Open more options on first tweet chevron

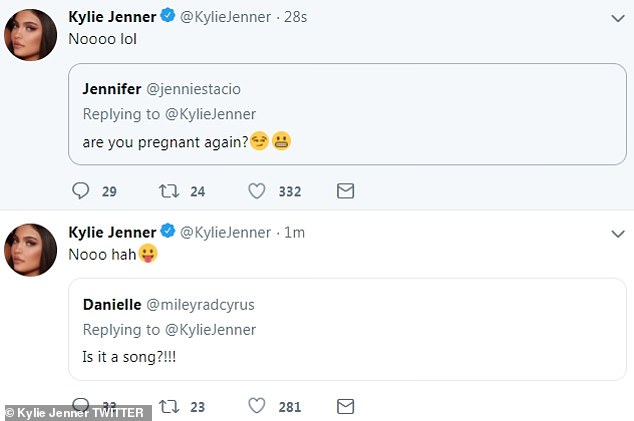[617, 17]
